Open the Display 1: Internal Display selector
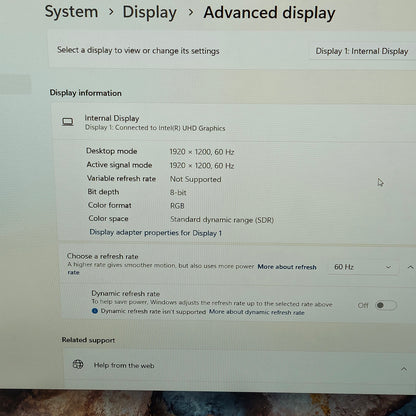416x416 pixels. click(x=362, y=51)
